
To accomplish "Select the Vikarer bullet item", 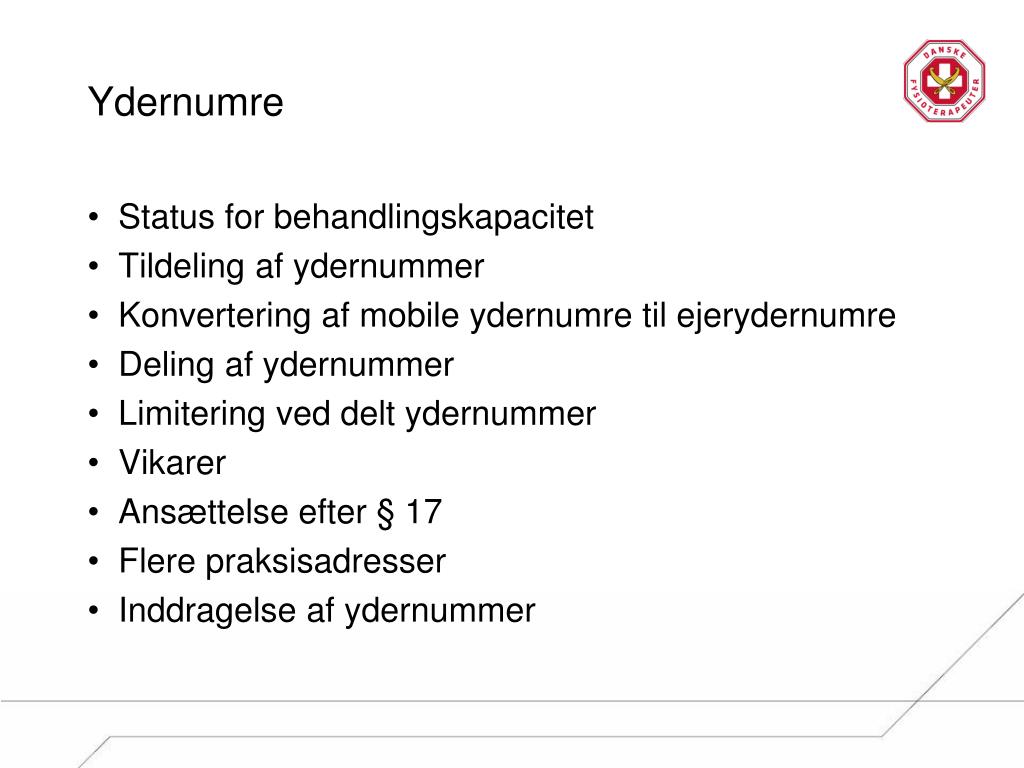I will [172, 463].
